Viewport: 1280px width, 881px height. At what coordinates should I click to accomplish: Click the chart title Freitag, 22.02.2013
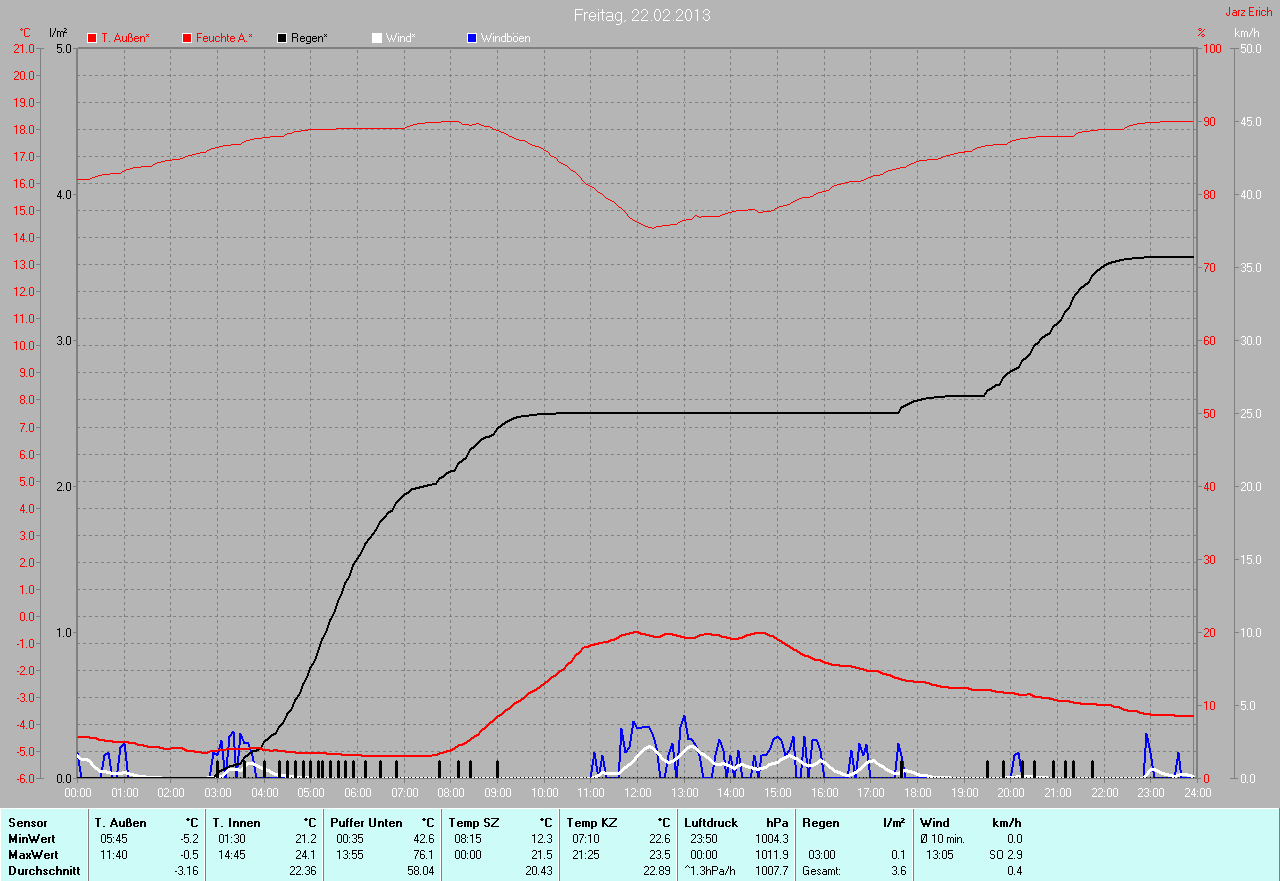(641, 15)
